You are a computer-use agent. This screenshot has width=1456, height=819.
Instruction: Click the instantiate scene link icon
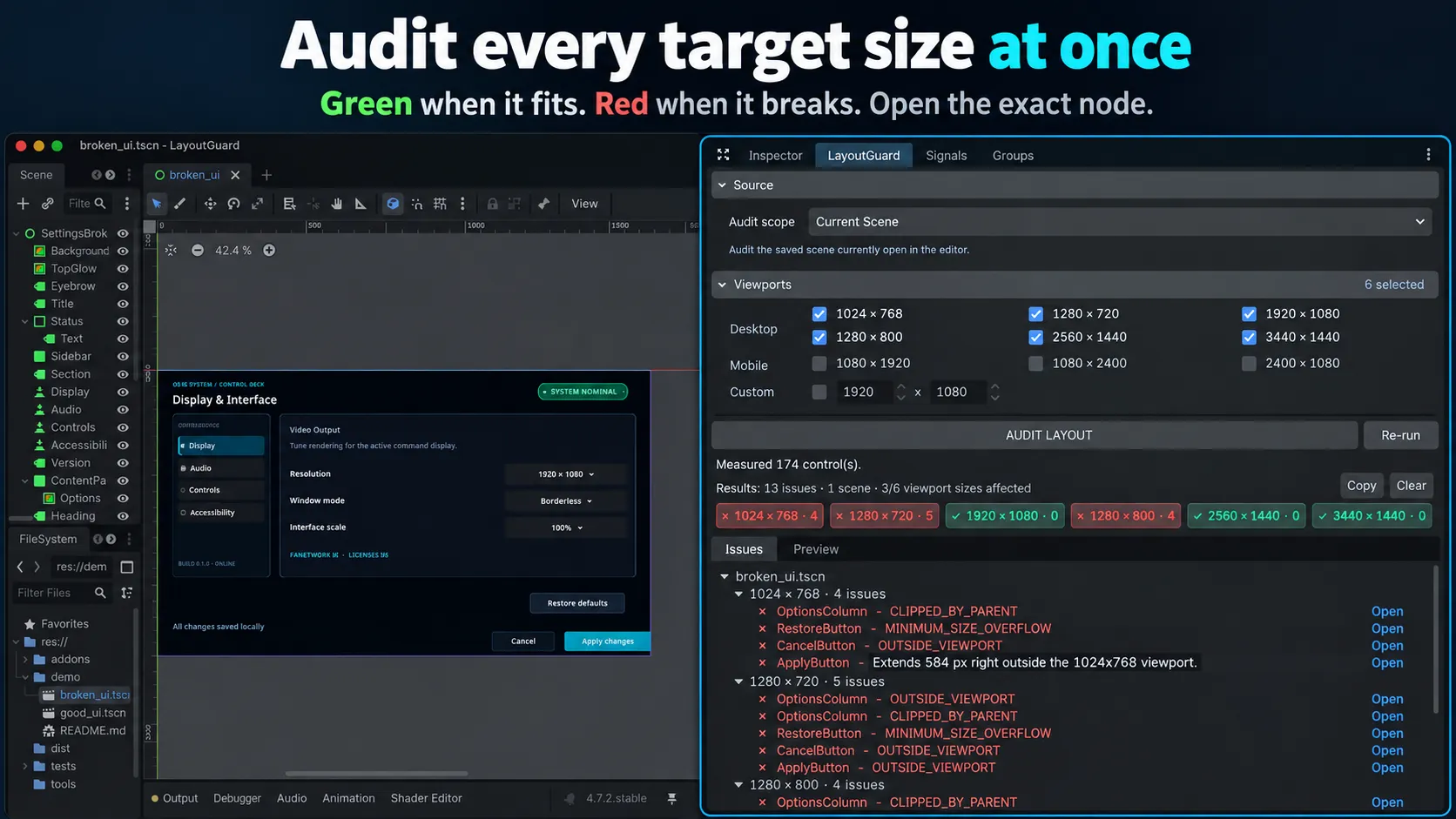pyautogui.click(x=48, y=204)
